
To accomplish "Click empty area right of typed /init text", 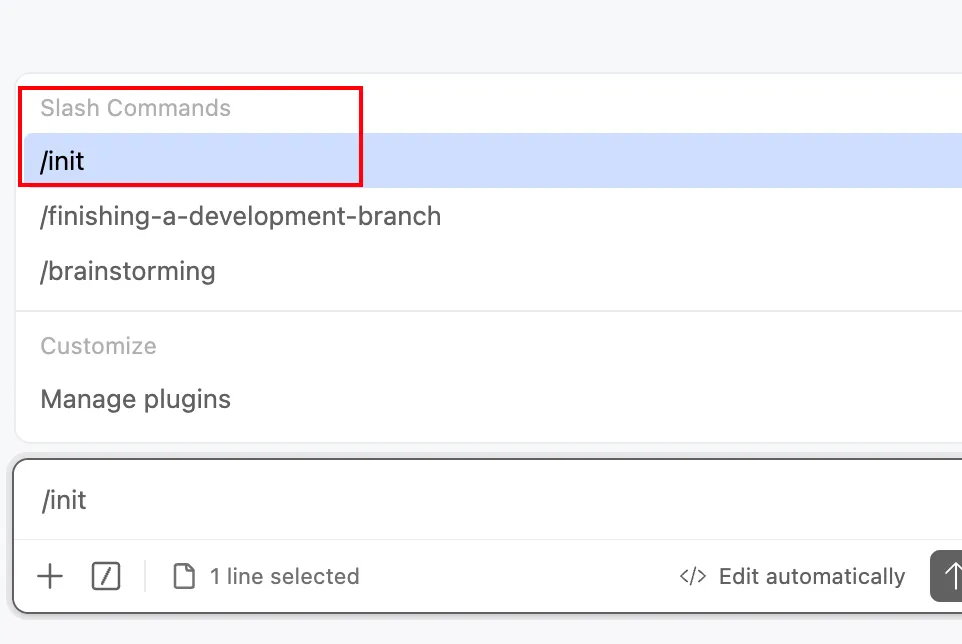I will point(500,500).
